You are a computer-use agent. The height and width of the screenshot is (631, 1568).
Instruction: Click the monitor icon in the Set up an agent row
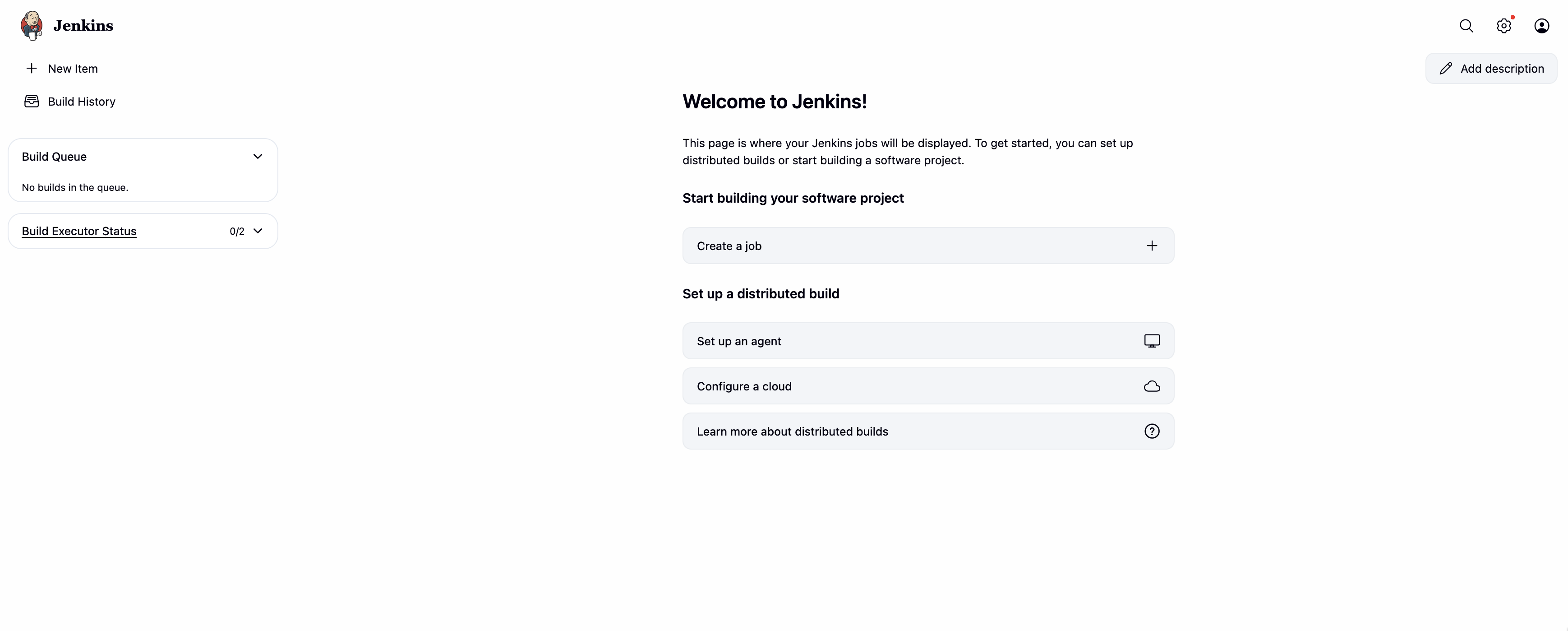coord(1152,341)
